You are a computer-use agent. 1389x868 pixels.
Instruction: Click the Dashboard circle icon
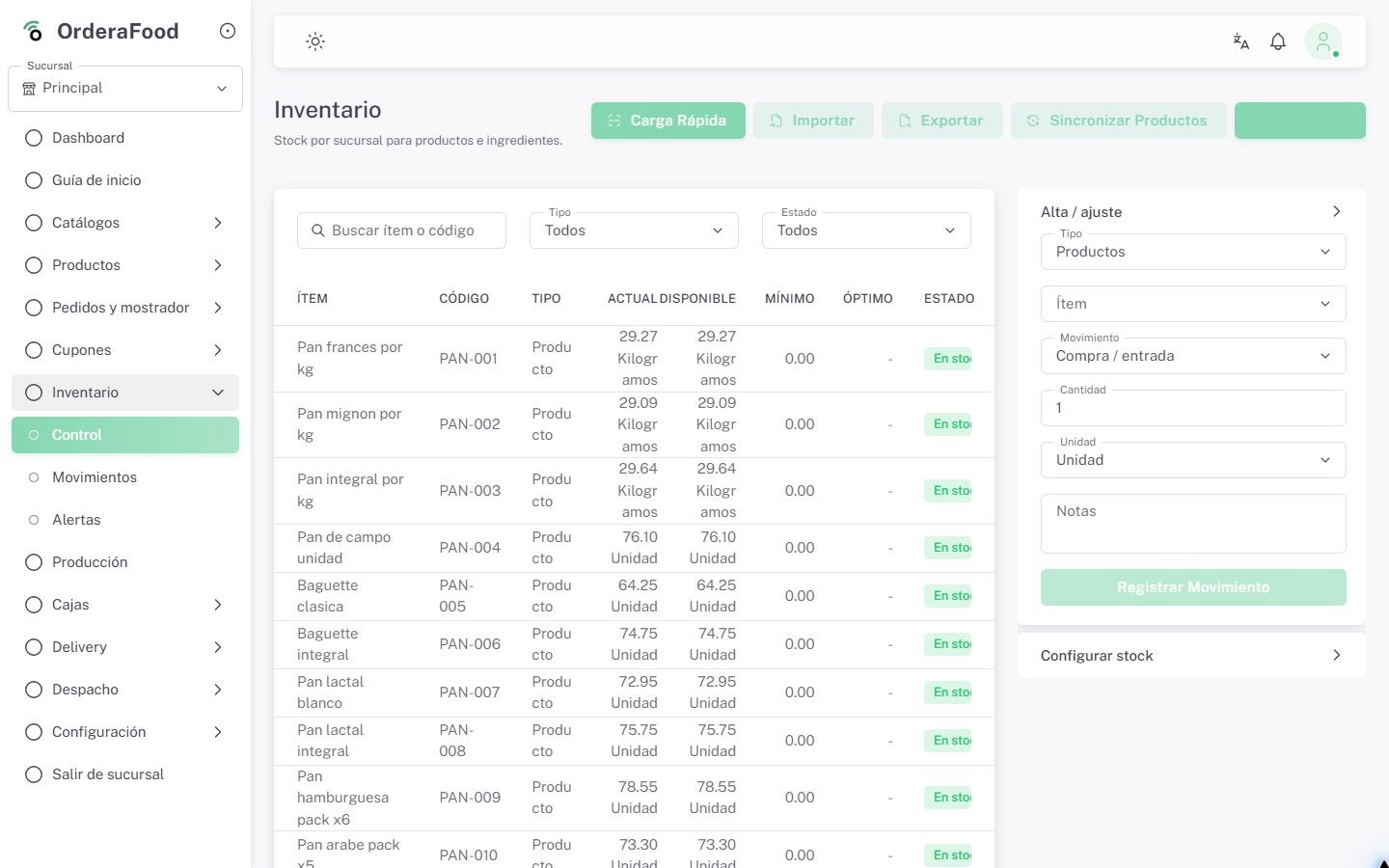(34, 138)
